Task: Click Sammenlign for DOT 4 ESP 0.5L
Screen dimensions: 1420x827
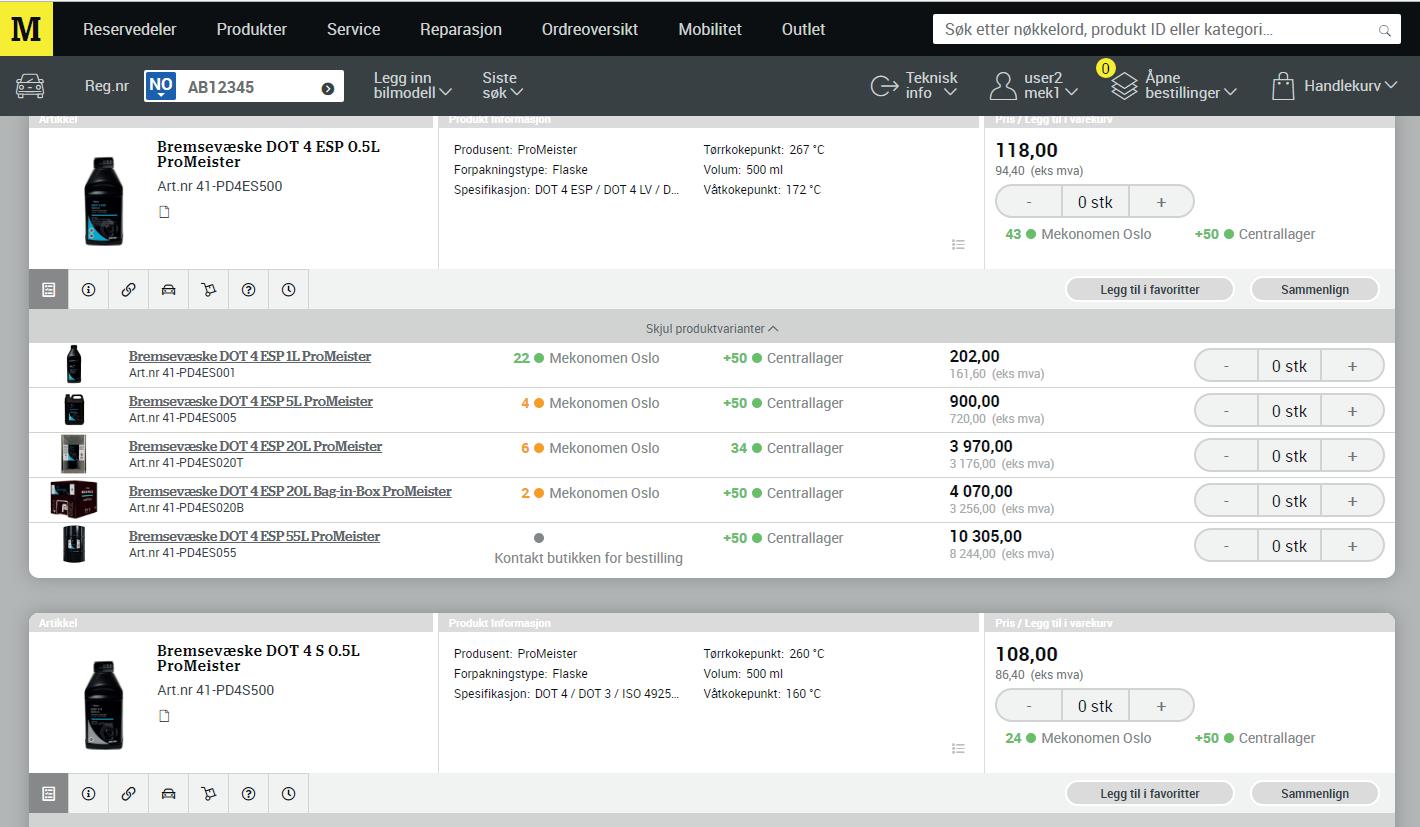Action: click(x=1315, y=290)
